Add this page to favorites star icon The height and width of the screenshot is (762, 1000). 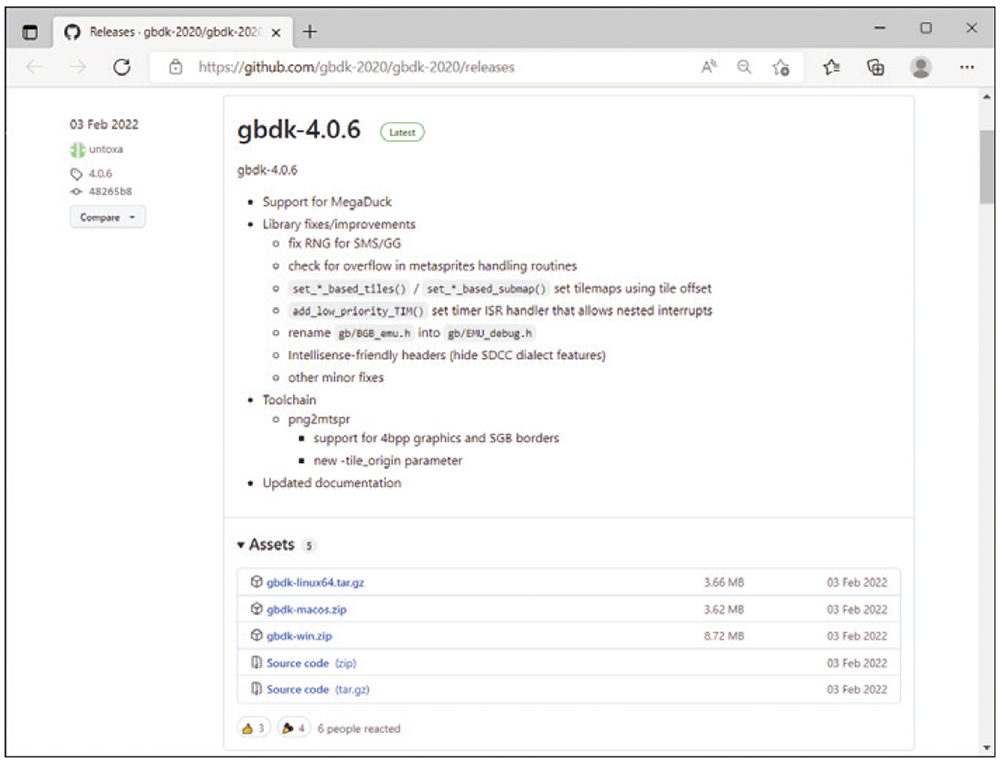tap(781, 68)
